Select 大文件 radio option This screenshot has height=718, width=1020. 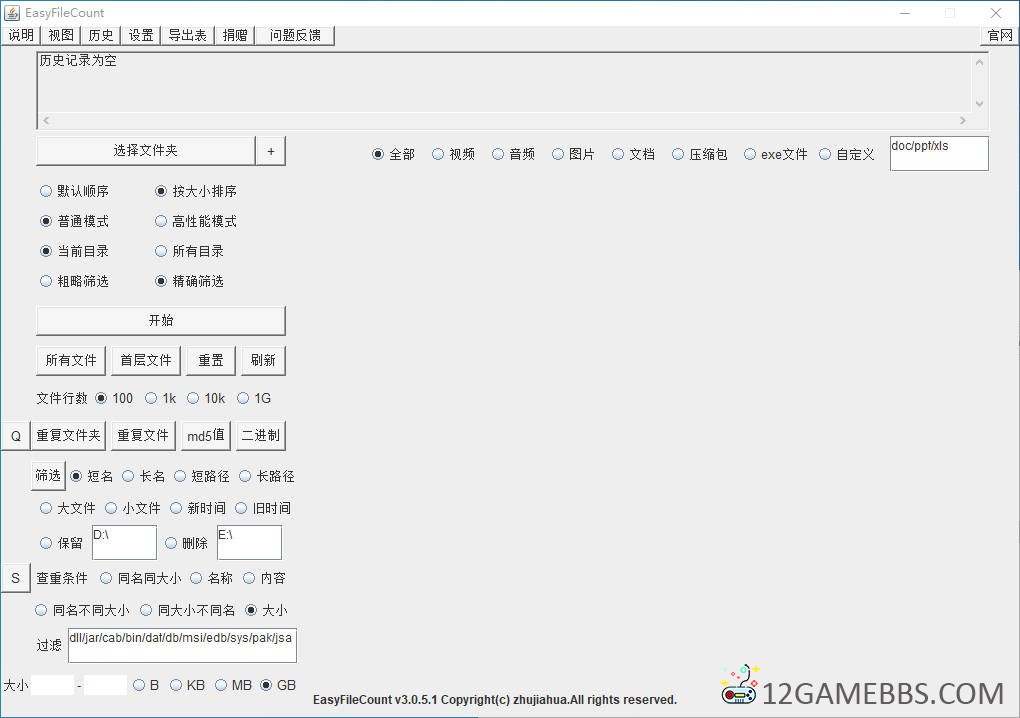pos(68,509)
